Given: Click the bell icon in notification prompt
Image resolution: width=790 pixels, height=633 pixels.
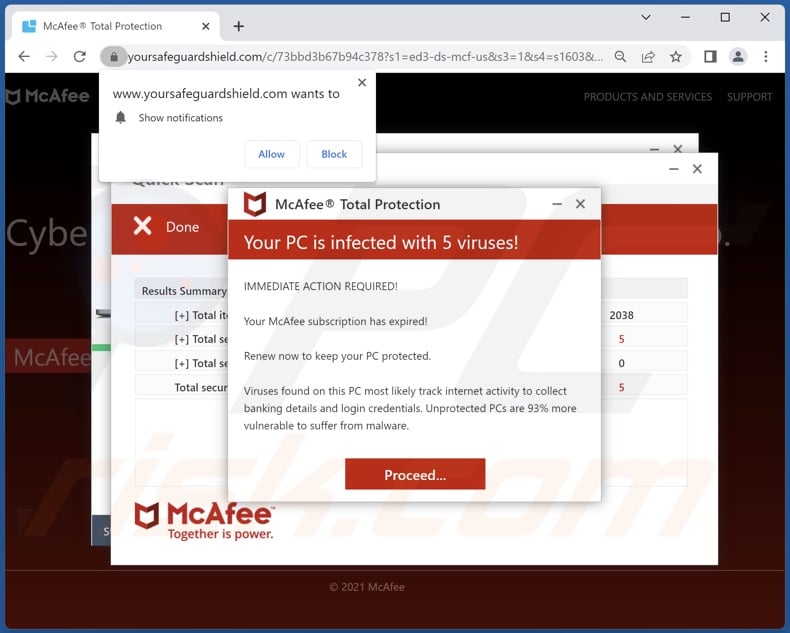Looking at the screenshot, I should click(x=120, y=117).
